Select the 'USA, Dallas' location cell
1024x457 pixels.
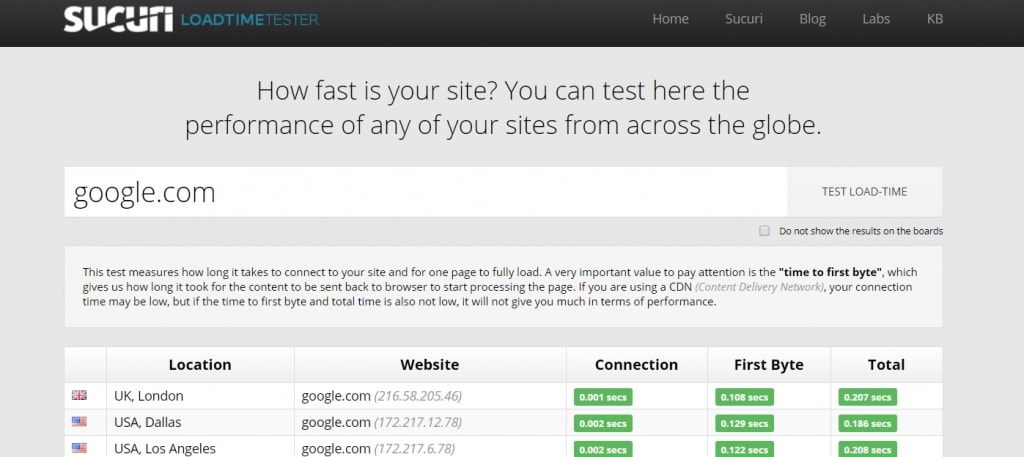tap(200, 422)
